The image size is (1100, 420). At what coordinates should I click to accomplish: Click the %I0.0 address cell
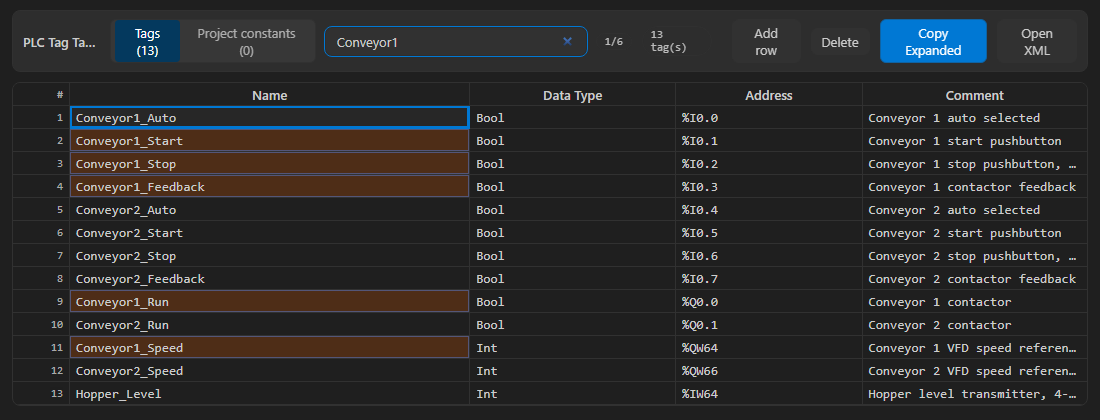coord(769,118)
